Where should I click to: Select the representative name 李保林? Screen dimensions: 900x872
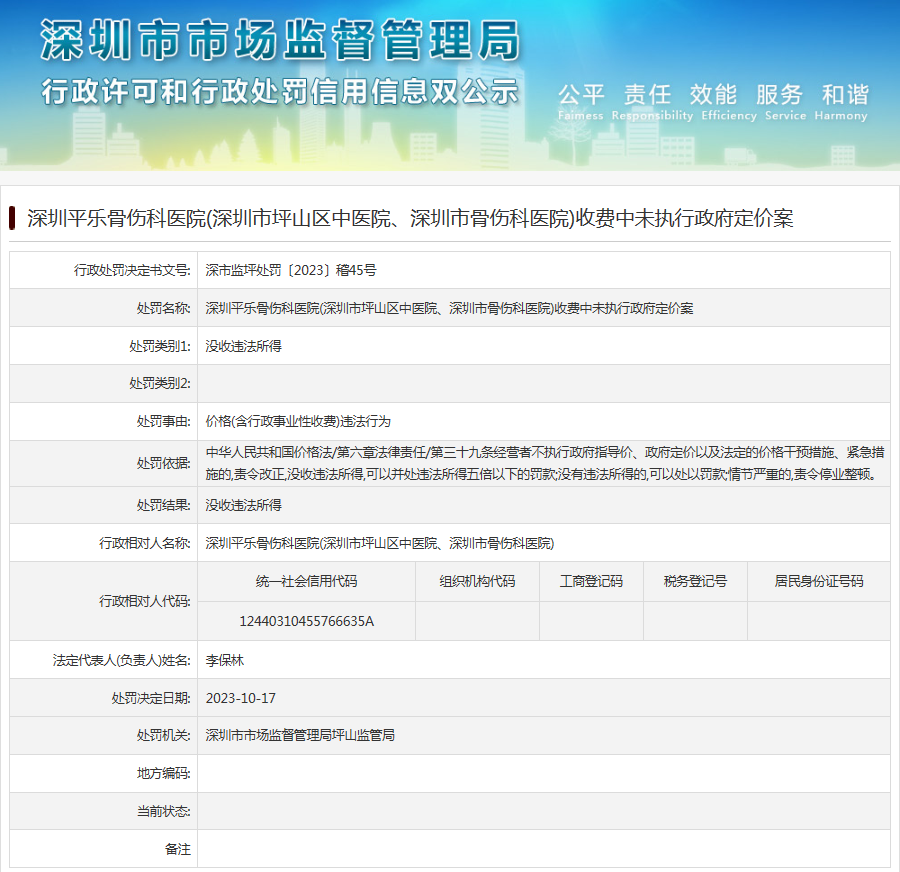click(224, 660)
